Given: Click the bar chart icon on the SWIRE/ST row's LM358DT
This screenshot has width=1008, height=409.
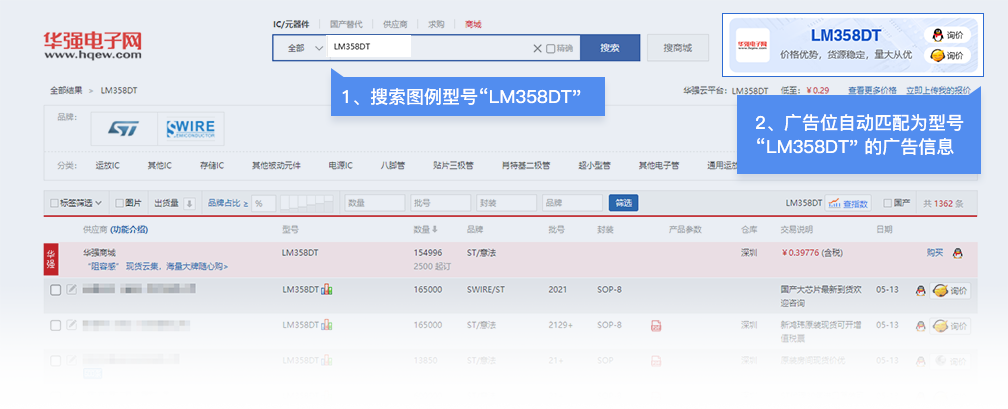Looking at the screenshot, I should point(327,289).
